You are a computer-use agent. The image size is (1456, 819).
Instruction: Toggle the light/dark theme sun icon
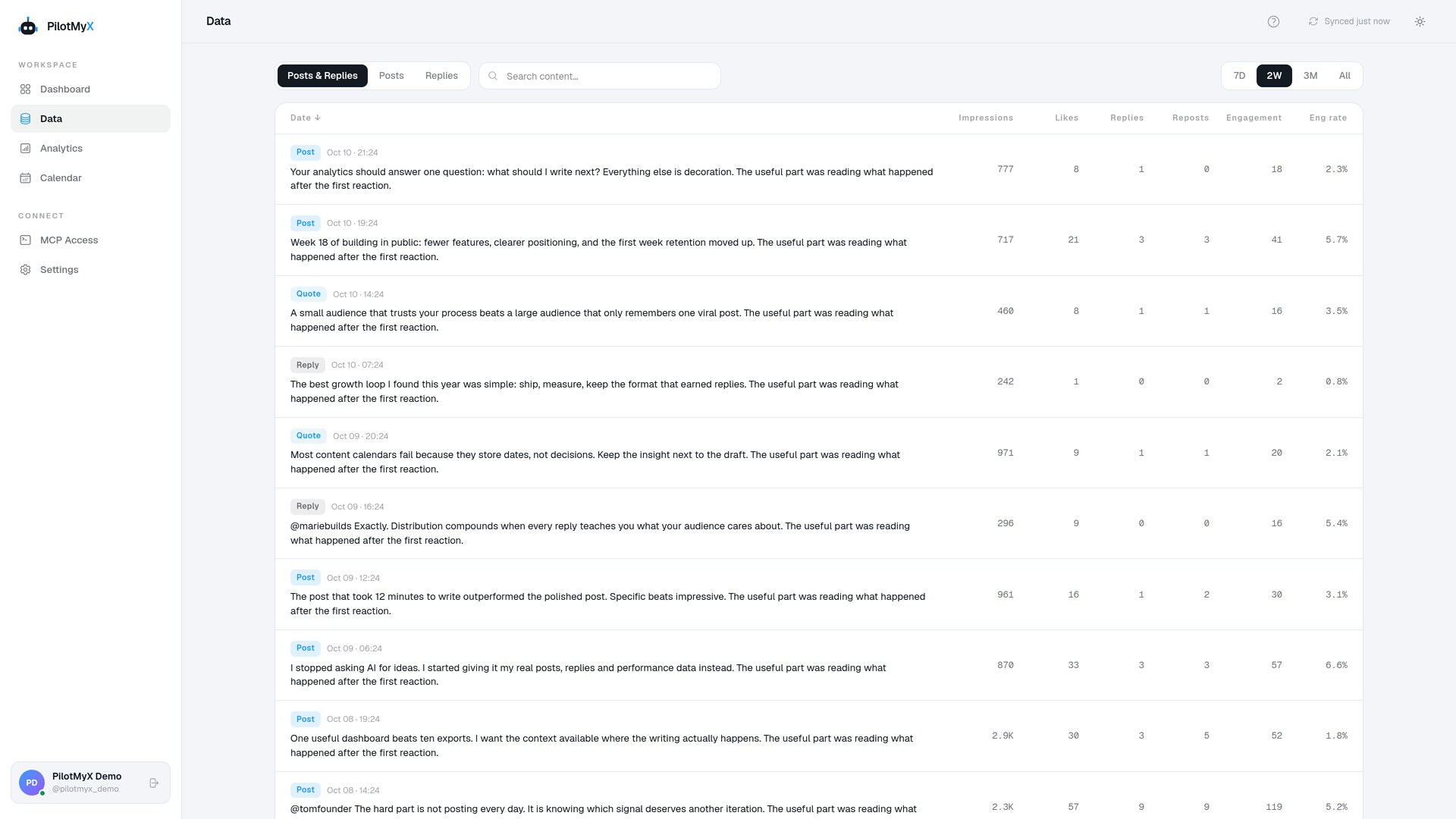pyautogui.click(x=1420, y=22)
